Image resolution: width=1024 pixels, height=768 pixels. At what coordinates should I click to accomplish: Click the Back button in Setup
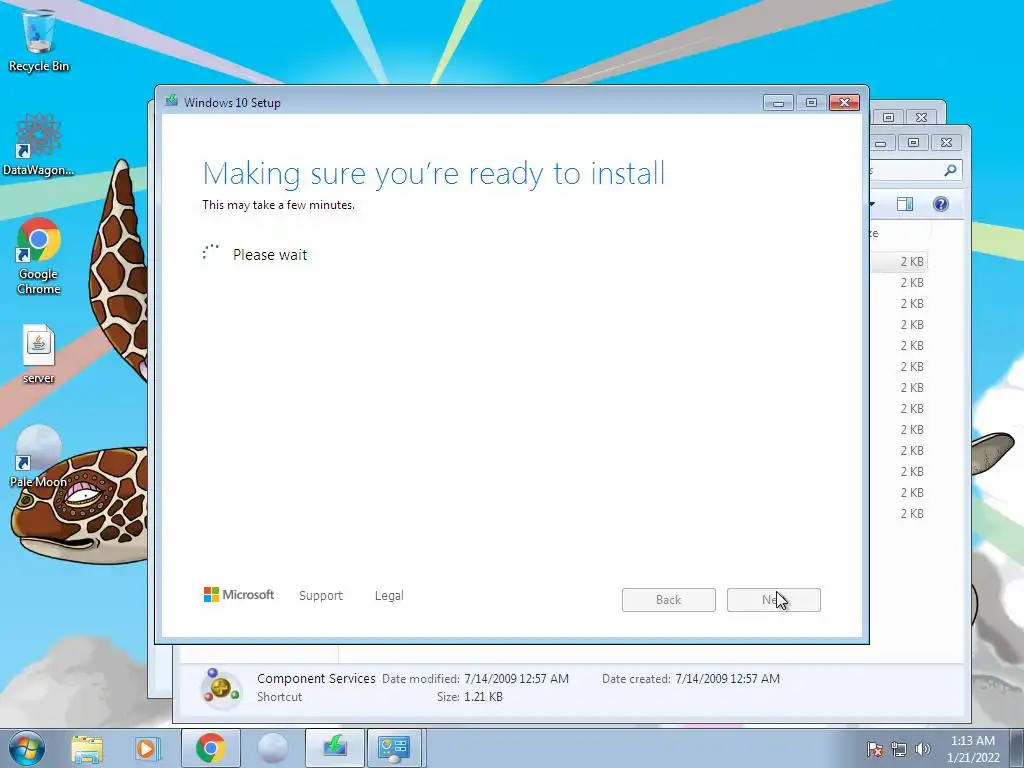(x=669, y=600)
